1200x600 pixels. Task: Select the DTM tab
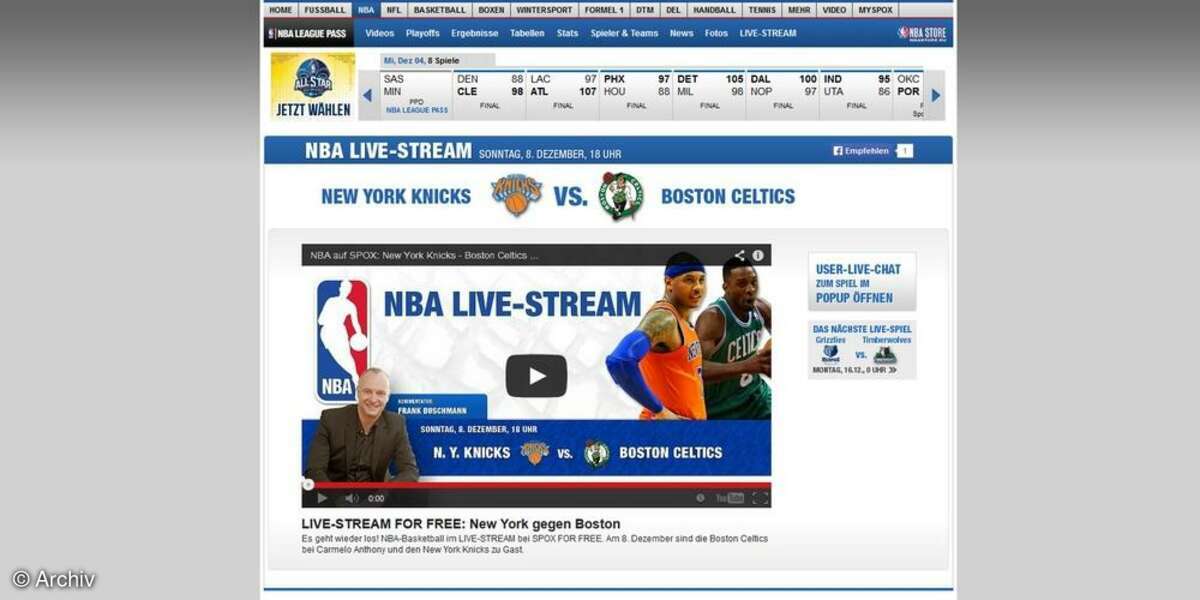coord(645,10)
